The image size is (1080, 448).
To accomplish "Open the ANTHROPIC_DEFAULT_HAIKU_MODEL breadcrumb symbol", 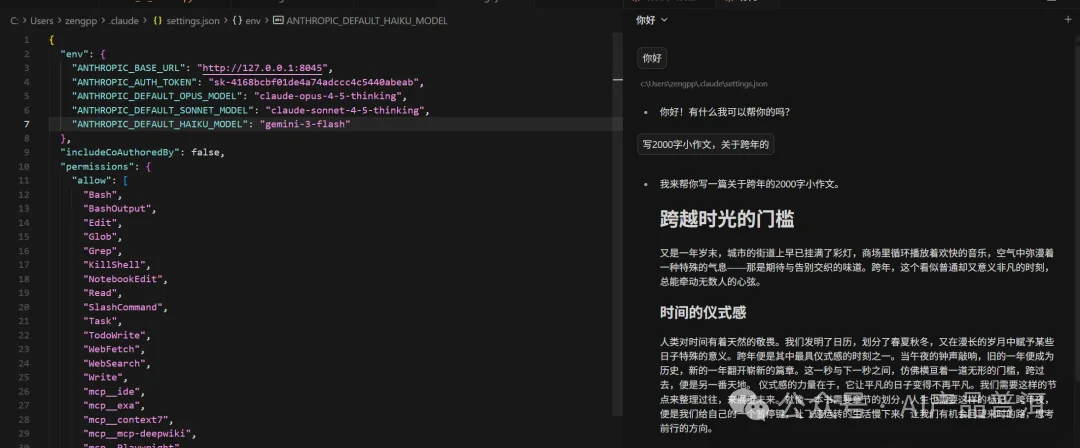I will pos(360,21).
